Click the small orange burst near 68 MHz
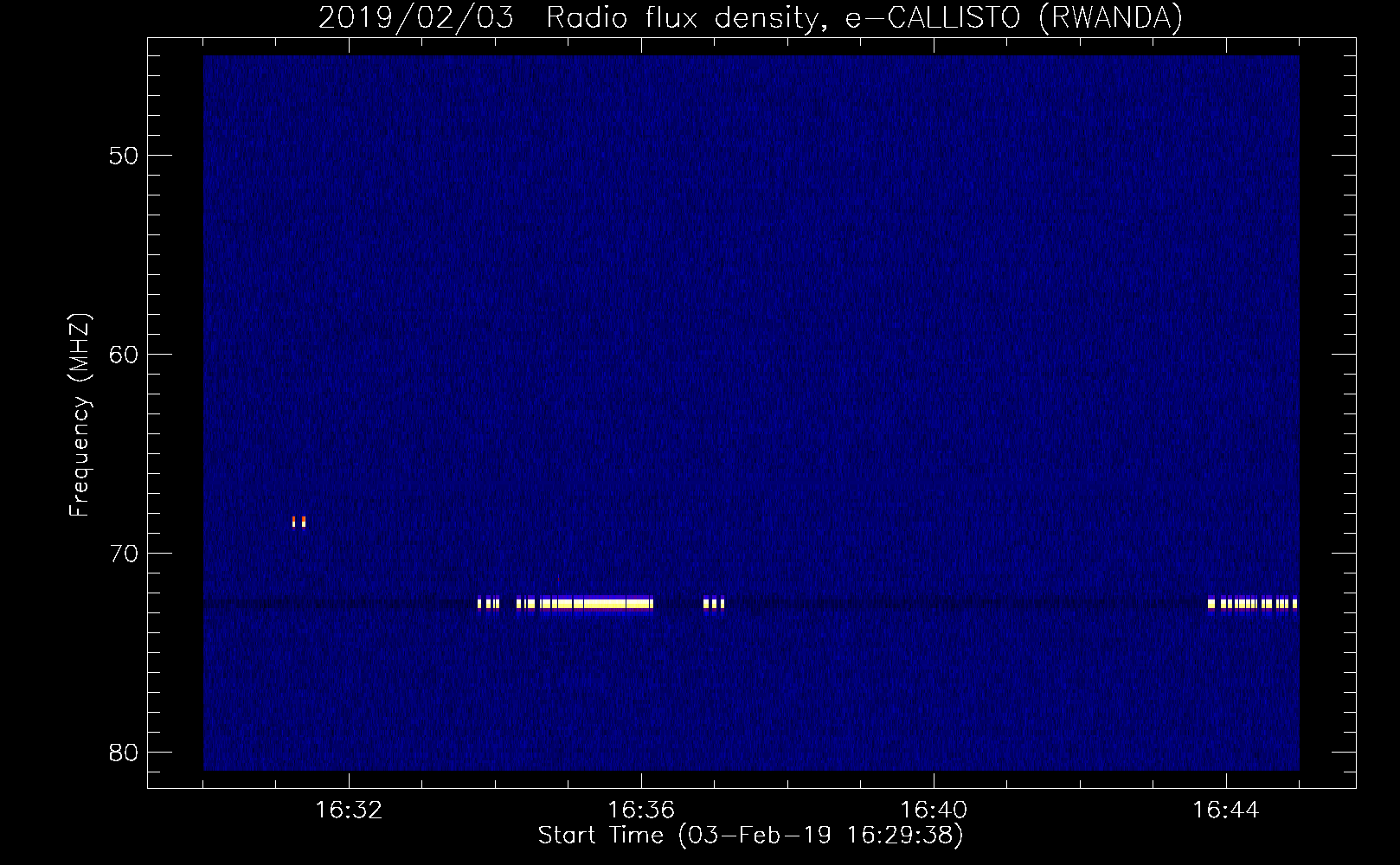 point(299,522)
